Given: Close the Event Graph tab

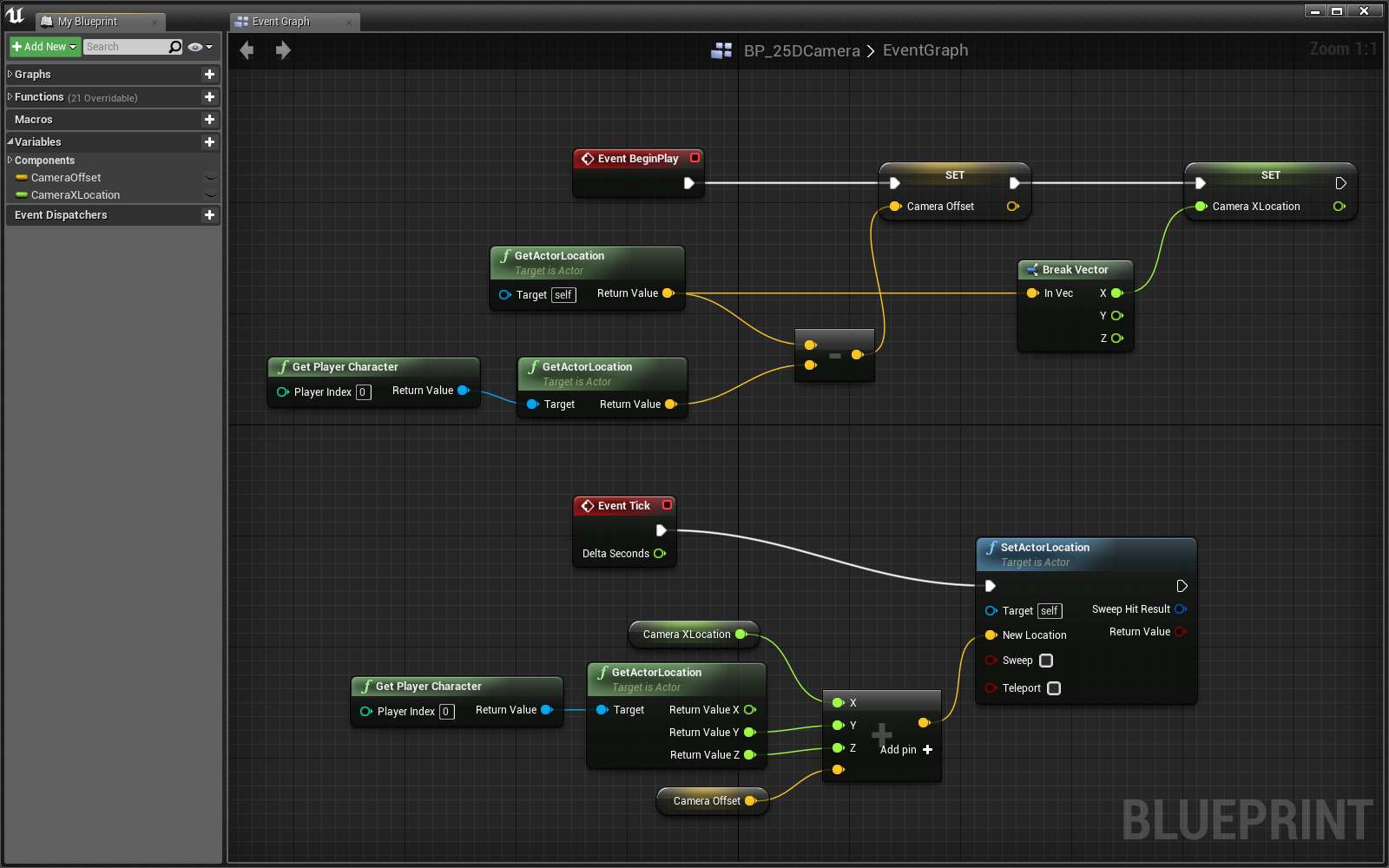Looking at the screenshot, I should 349,23.
